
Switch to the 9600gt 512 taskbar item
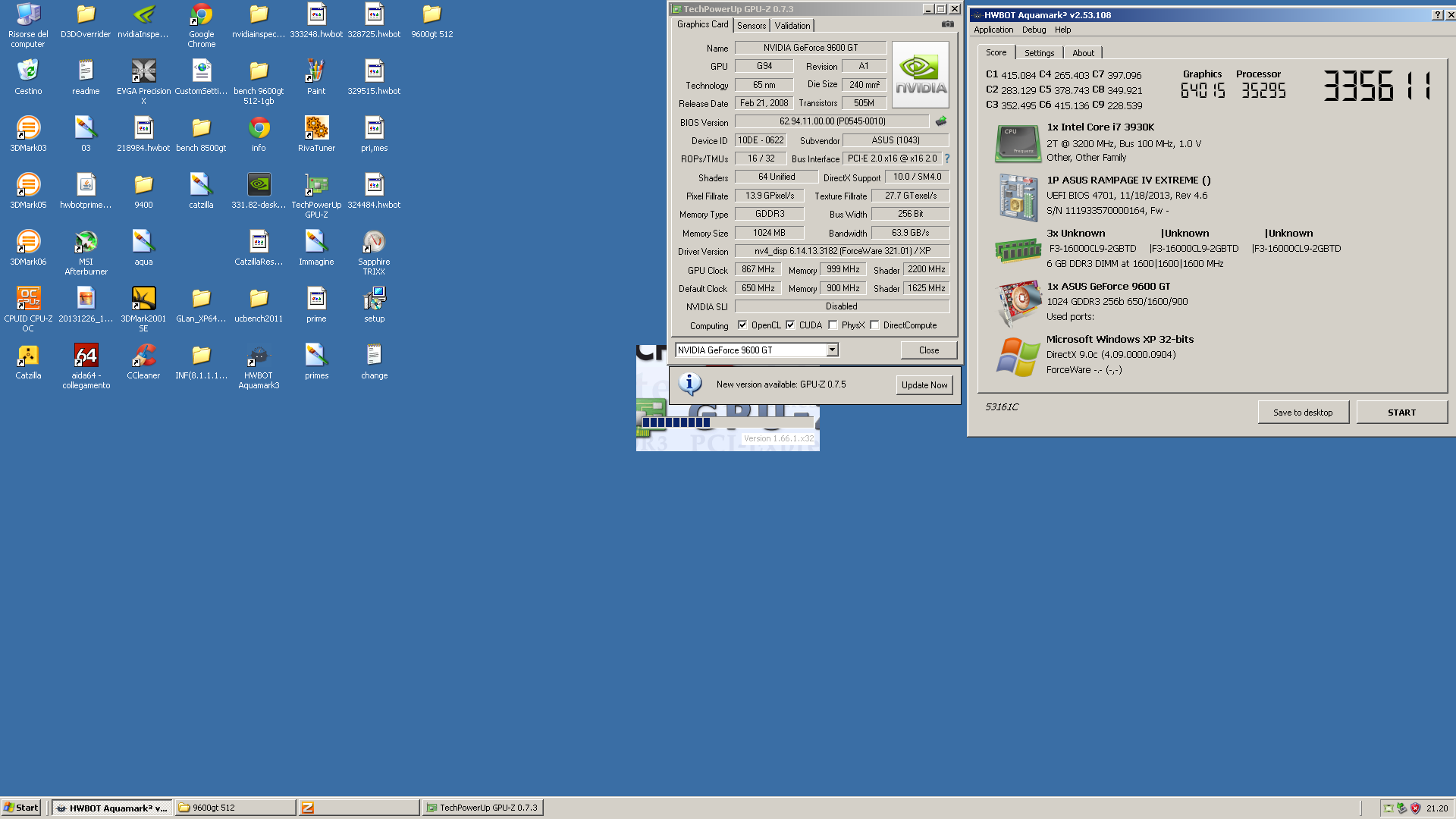[236, 808]
